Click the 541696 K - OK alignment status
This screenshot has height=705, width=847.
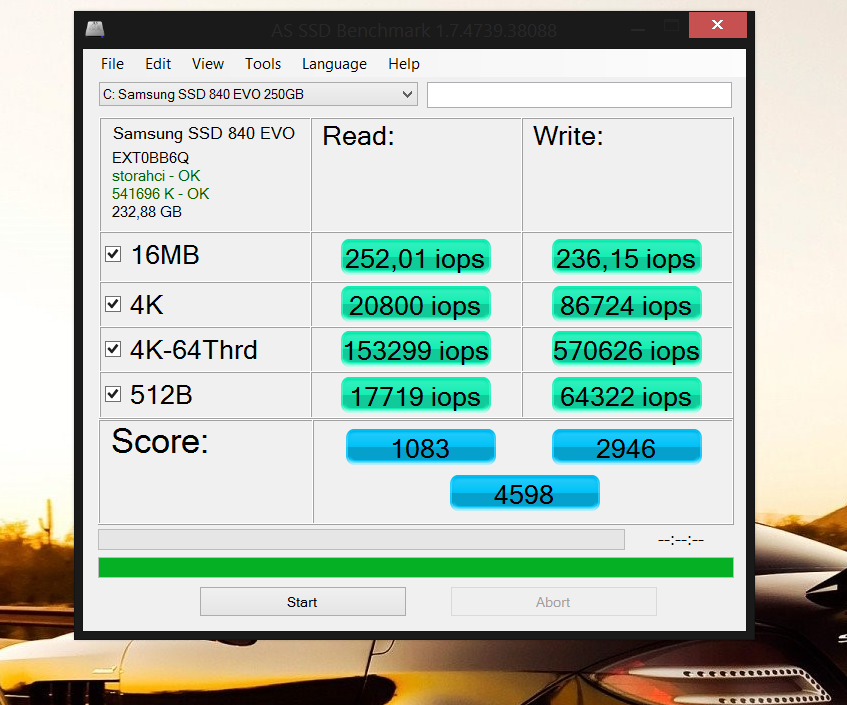click(x=160, y=193)
